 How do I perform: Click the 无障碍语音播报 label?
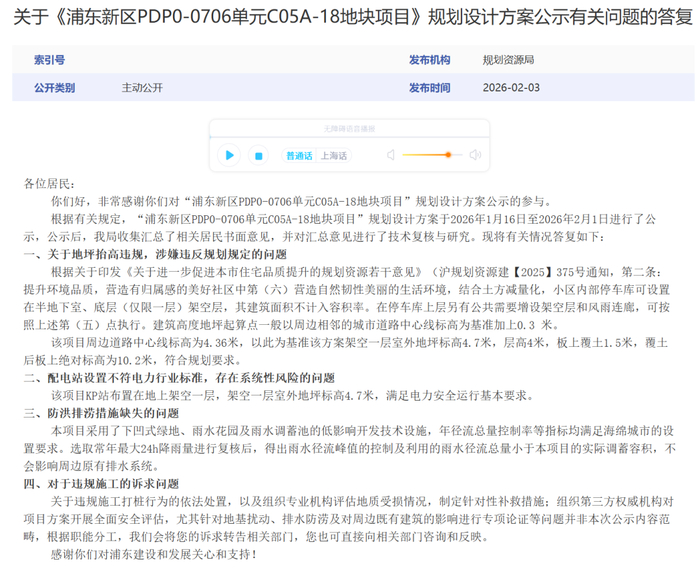coord(349,129)
